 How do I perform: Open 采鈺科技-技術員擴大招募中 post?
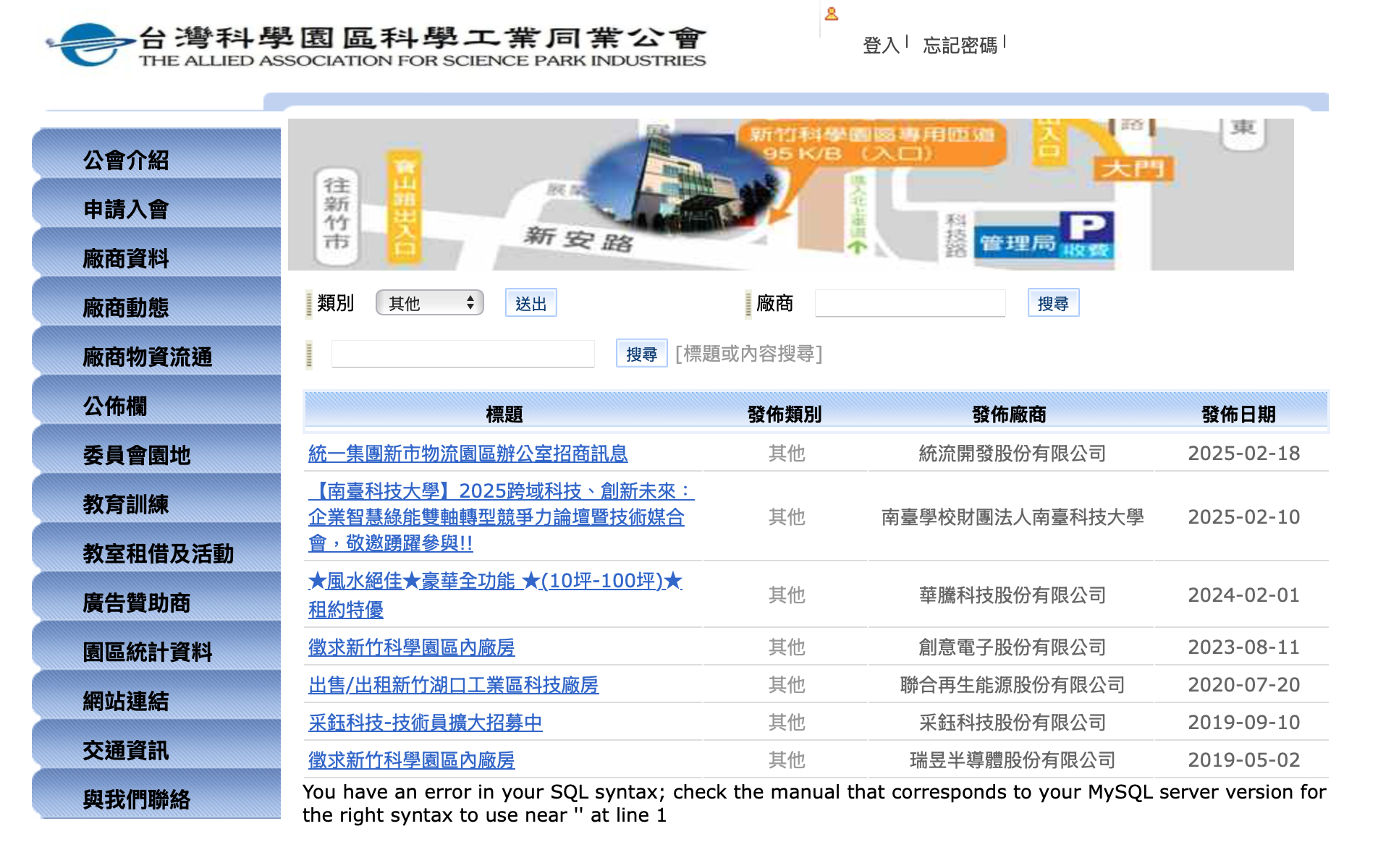(425, 723)
